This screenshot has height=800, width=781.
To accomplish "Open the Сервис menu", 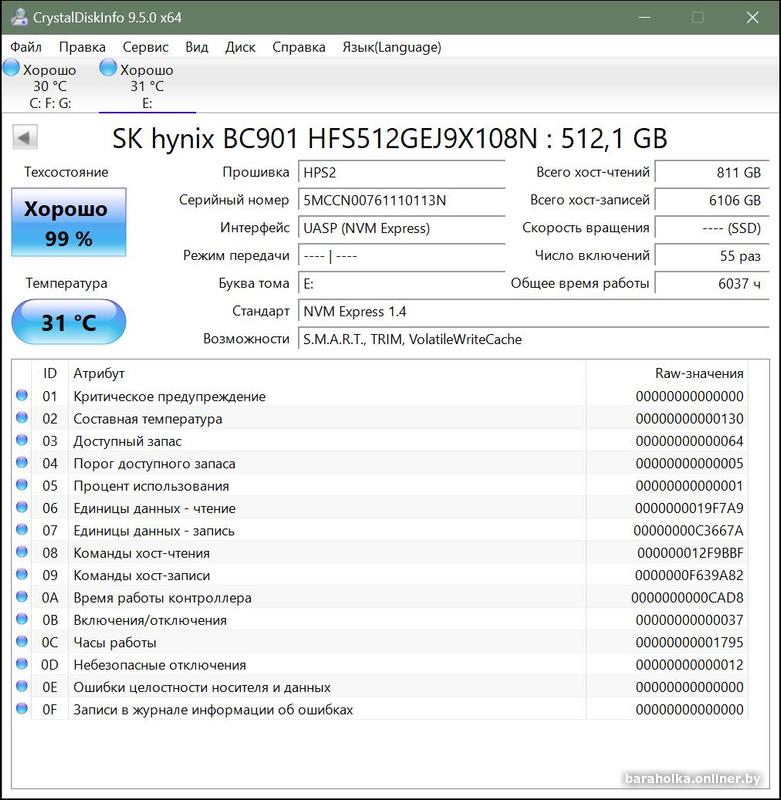I will [x=145, y=47].
